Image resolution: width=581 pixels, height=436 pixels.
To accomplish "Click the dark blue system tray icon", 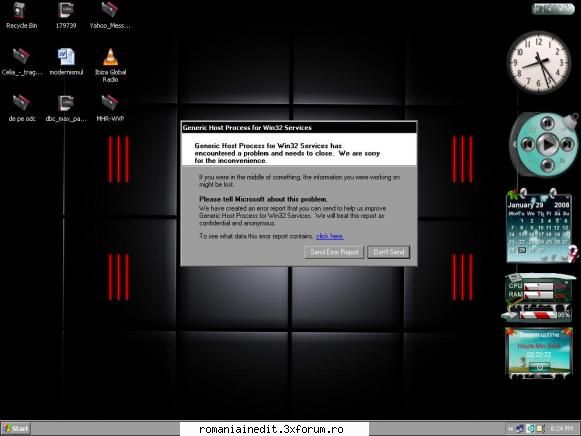I will (x=520, y=429).
